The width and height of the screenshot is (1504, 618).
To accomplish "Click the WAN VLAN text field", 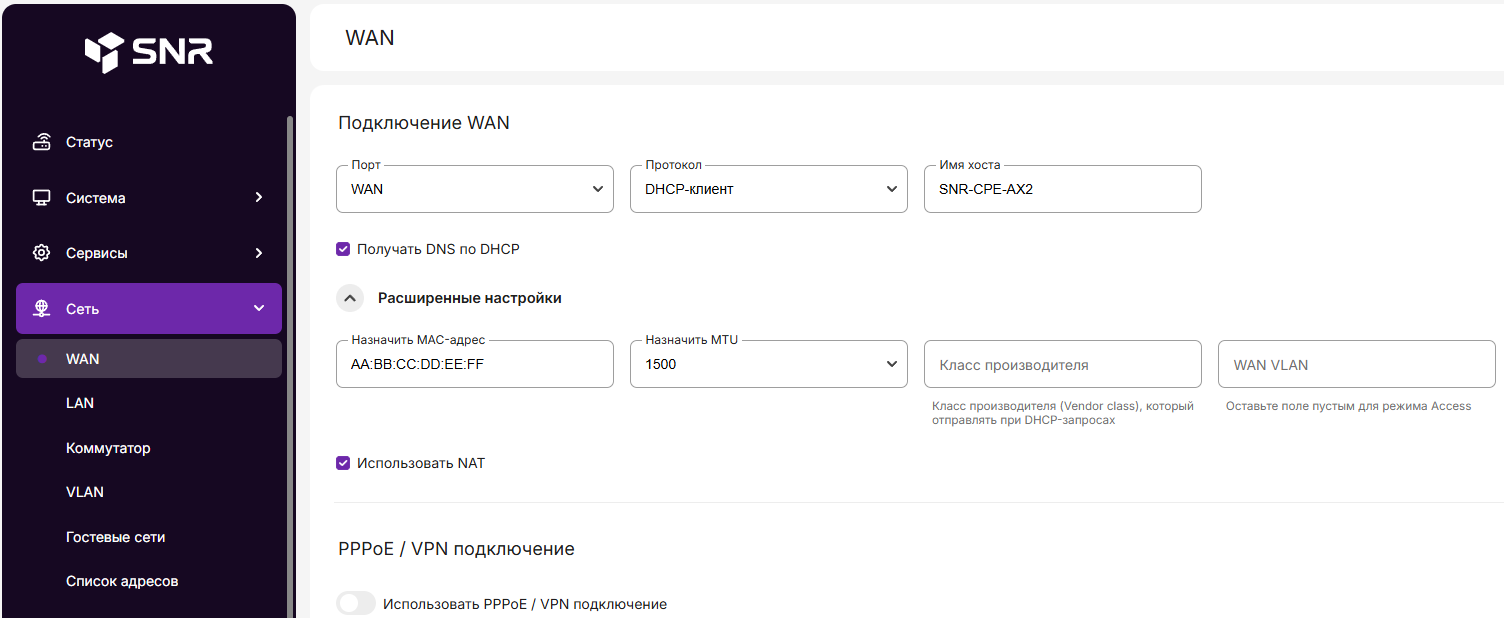I will [x=1356, y=364].
